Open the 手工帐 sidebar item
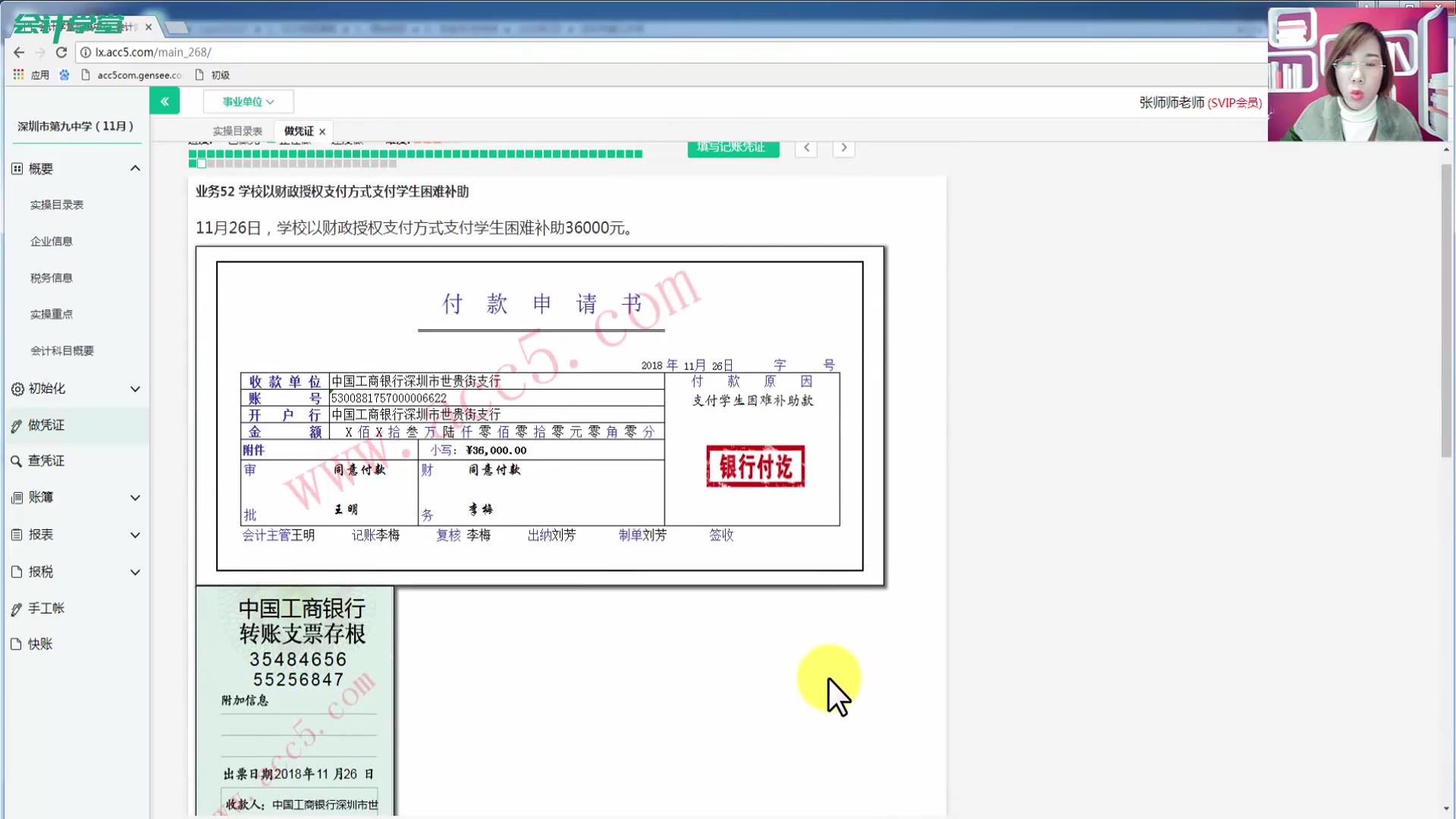1456x819 pixels. click(x=46, y=608)
